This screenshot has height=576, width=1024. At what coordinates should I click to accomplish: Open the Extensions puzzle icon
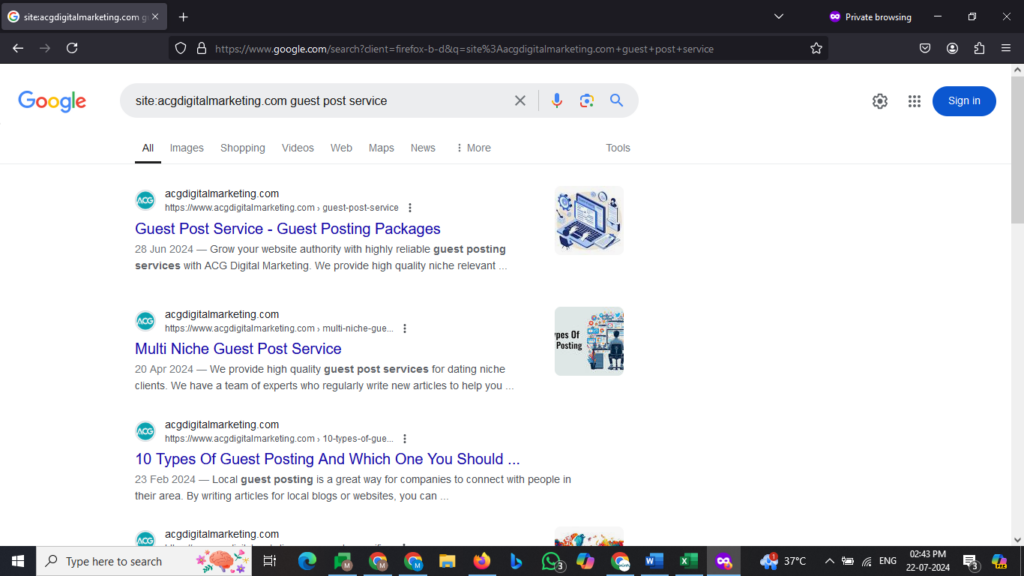click(979, 48)
